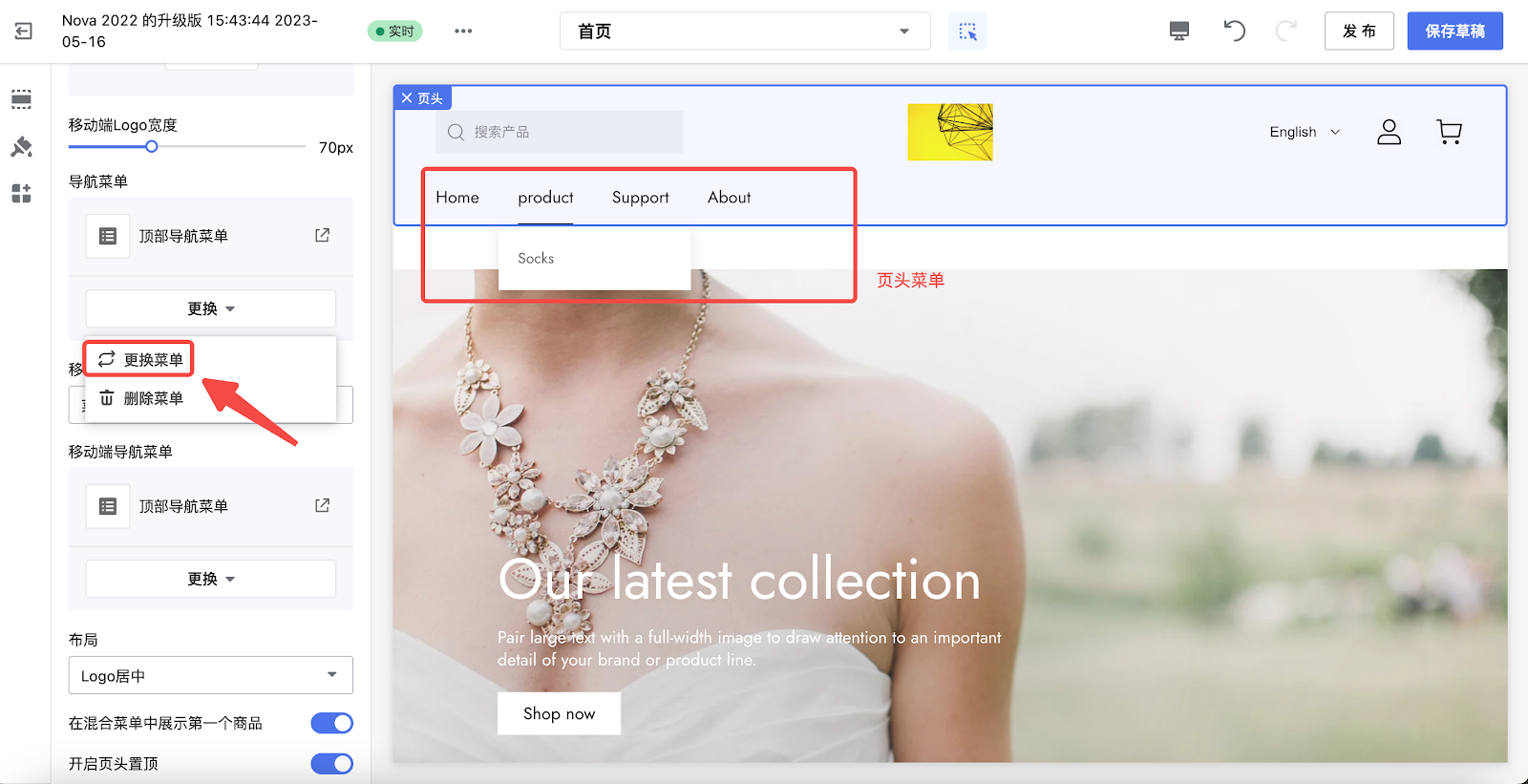Click the redo arrow icon
The image size is (1528, 784).
1286,32
